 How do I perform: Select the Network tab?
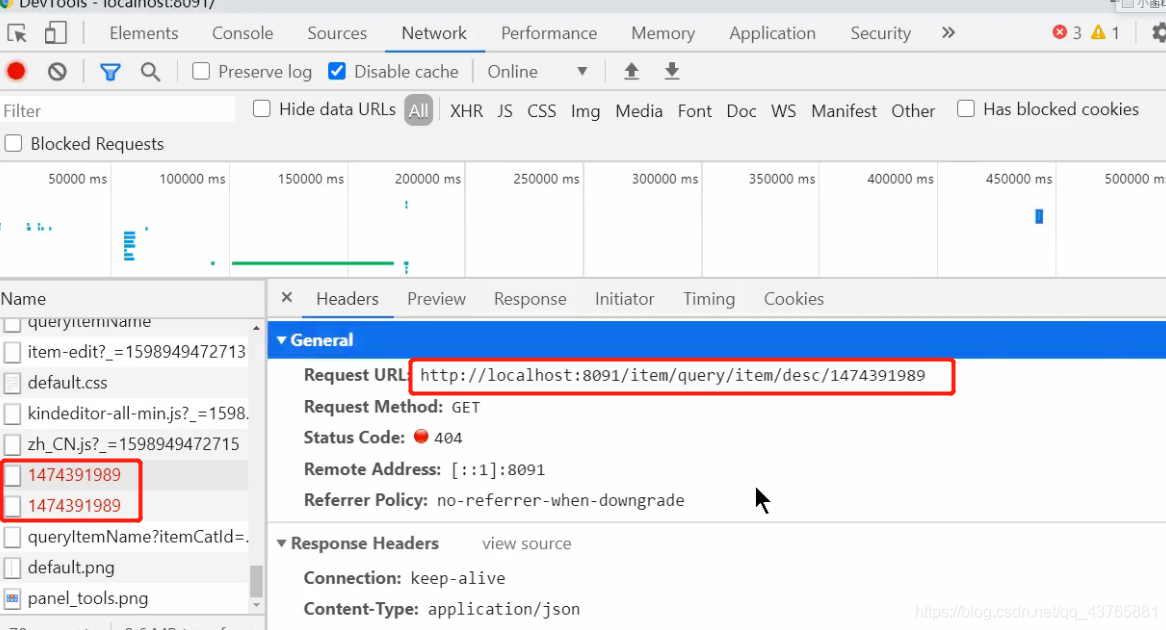434,33
